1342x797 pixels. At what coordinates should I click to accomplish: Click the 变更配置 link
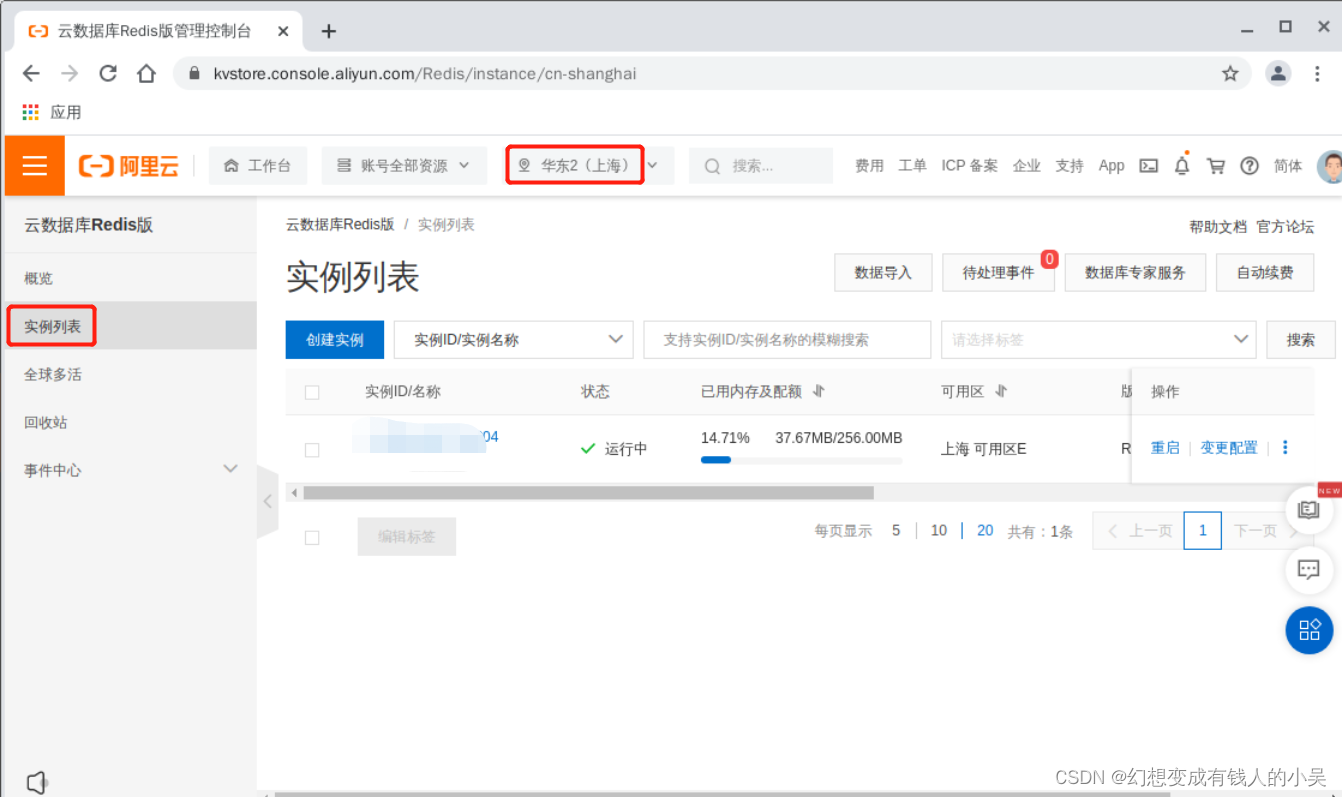(1229, 448)
